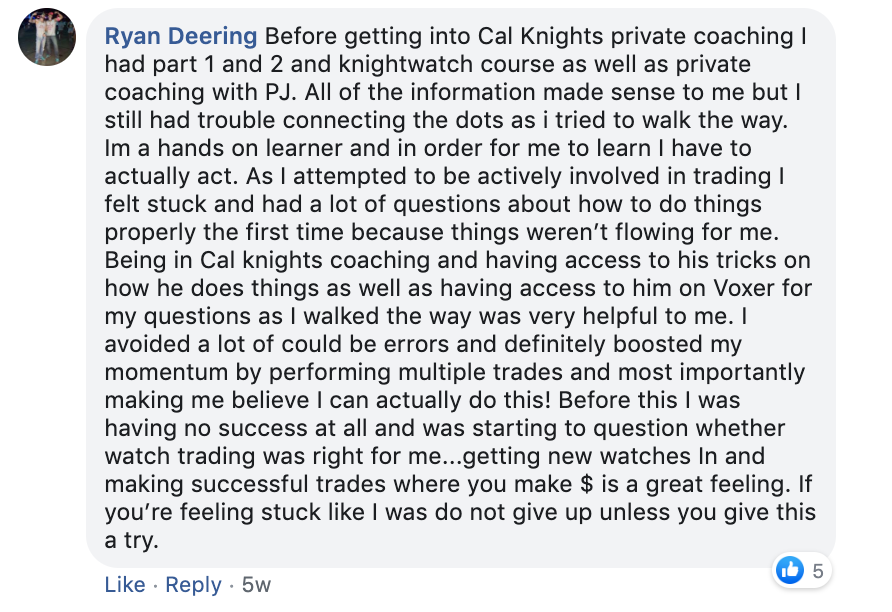Like Ryan Deering's comment
Image resolution: width=892 pixels, height=612 pixels.
click(125, 585)
